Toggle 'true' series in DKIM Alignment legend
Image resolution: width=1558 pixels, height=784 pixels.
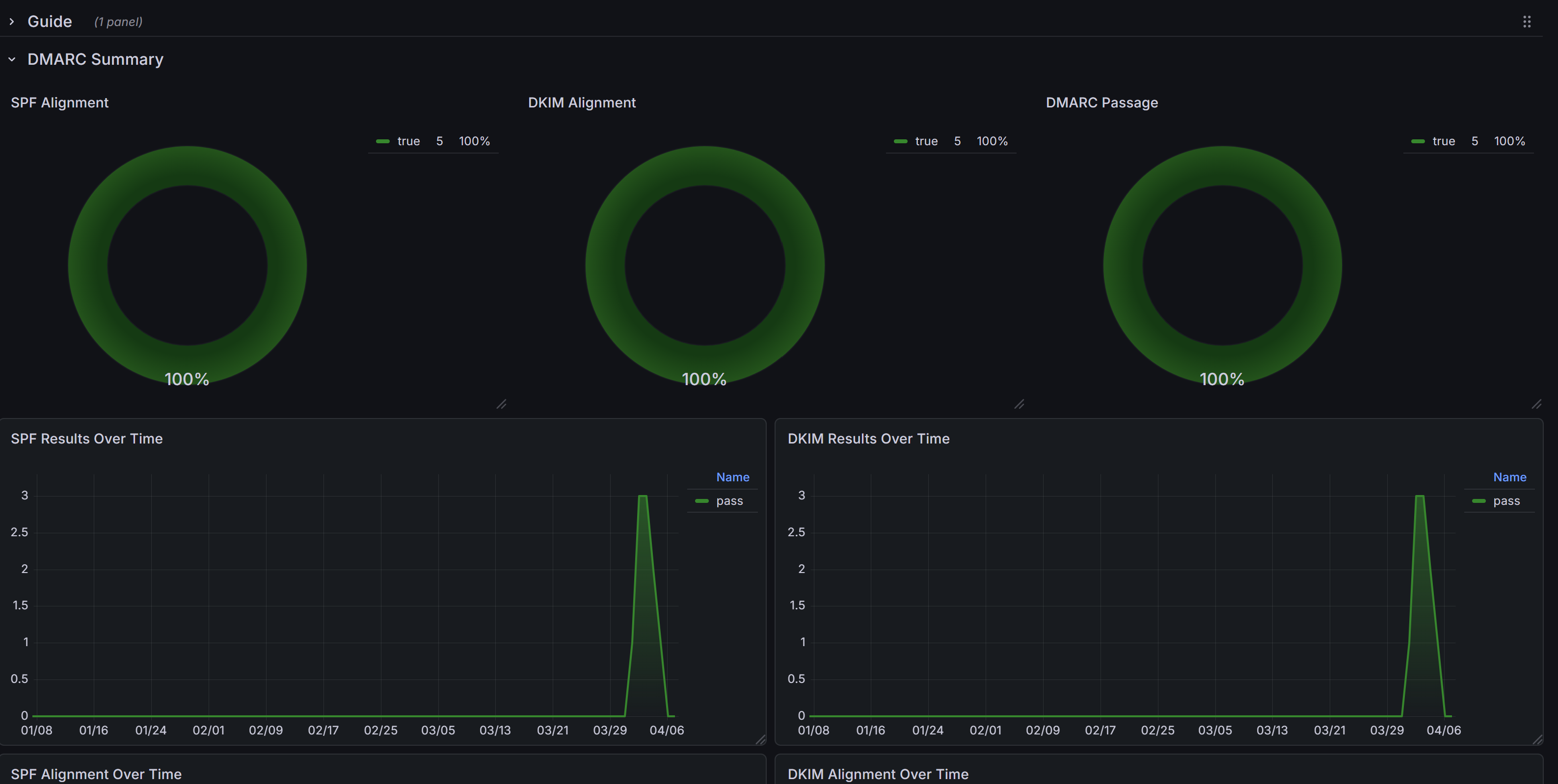(x=926, y=141)
